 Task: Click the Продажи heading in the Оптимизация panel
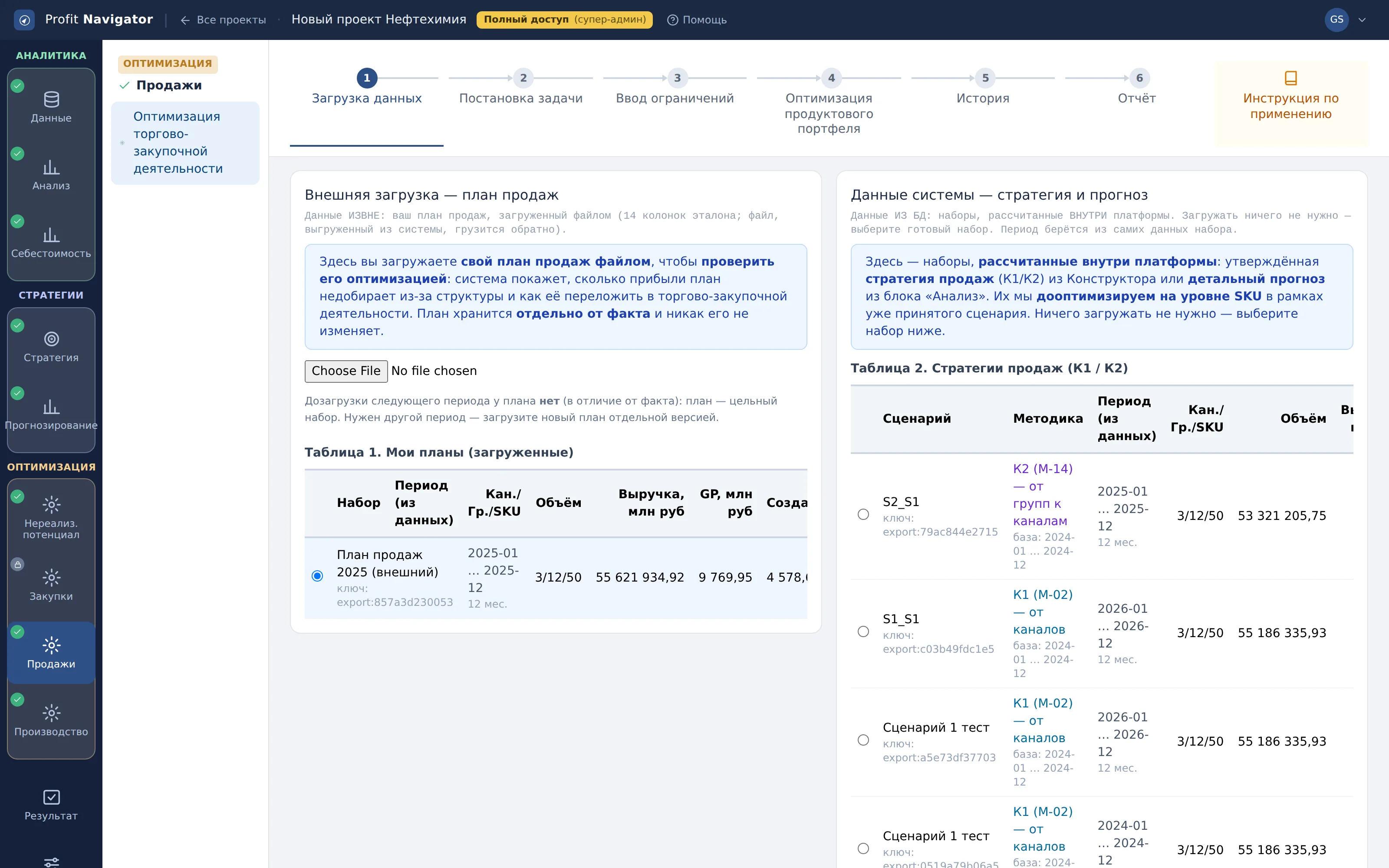point(169,85)
